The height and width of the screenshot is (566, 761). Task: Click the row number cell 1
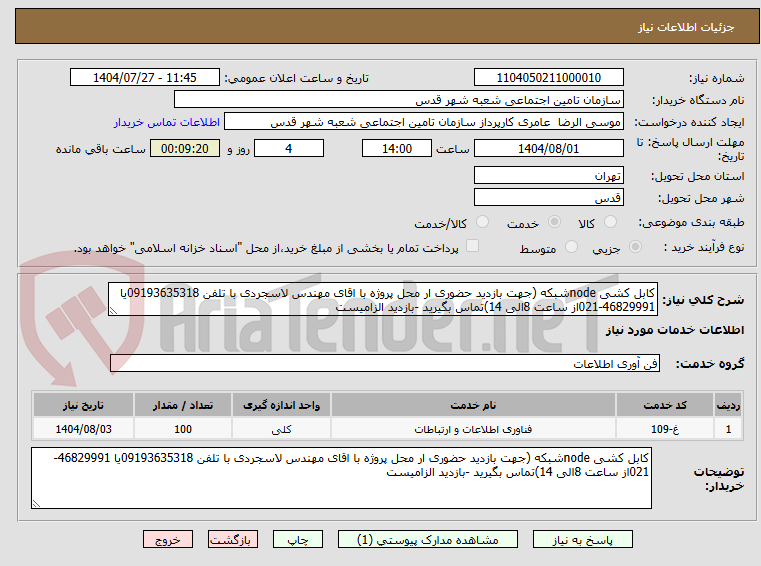(728, 429)
